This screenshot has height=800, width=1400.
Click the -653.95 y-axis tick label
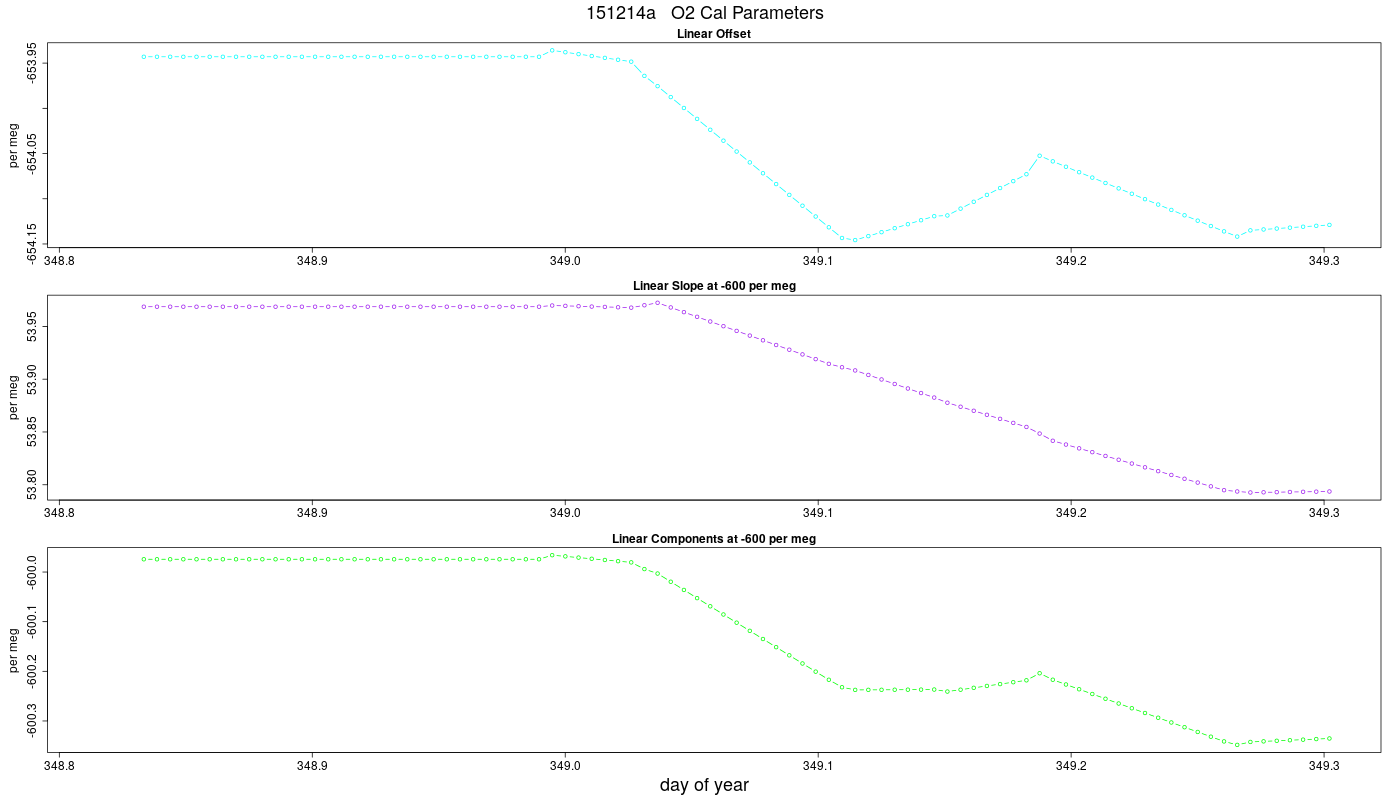[x=33, y=62]
